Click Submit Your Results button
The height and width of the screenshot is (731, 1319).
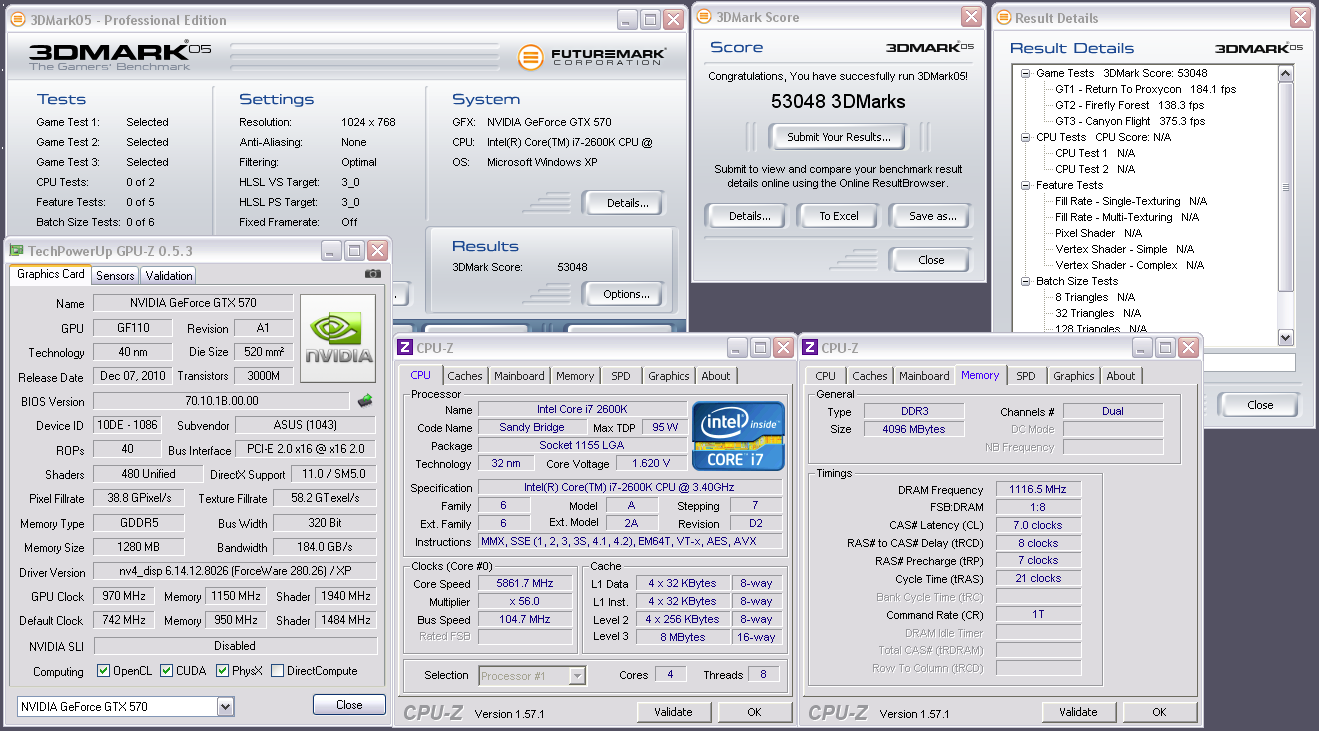point(838,137)
